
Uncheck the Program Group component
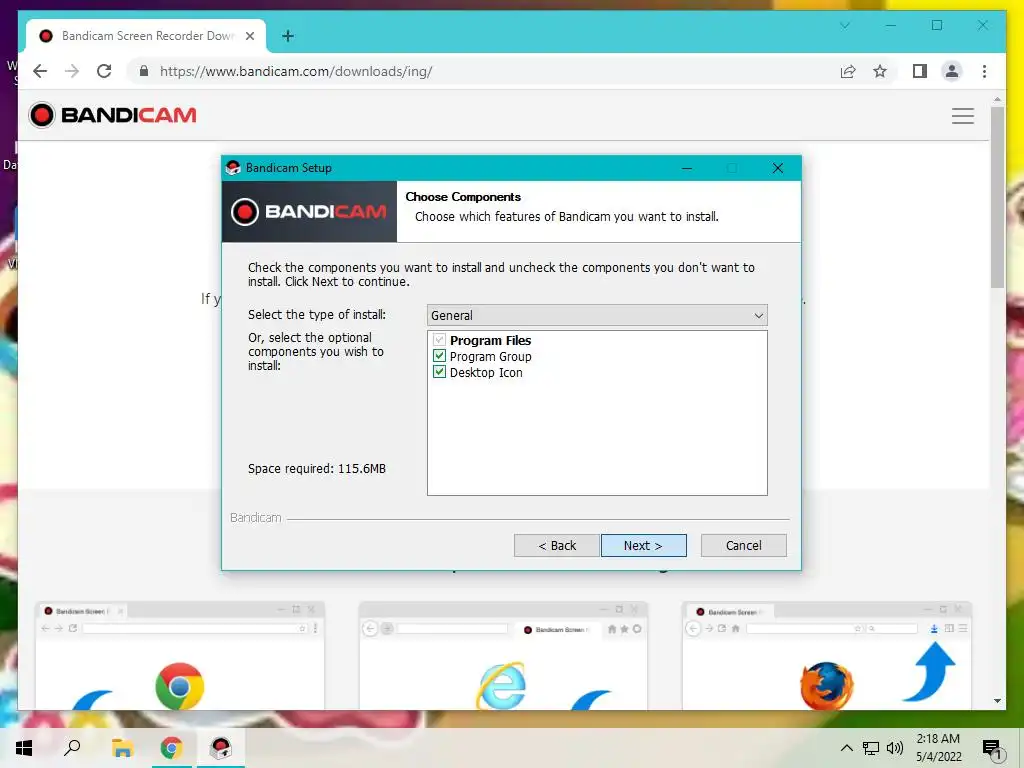(x=440, y=356)
